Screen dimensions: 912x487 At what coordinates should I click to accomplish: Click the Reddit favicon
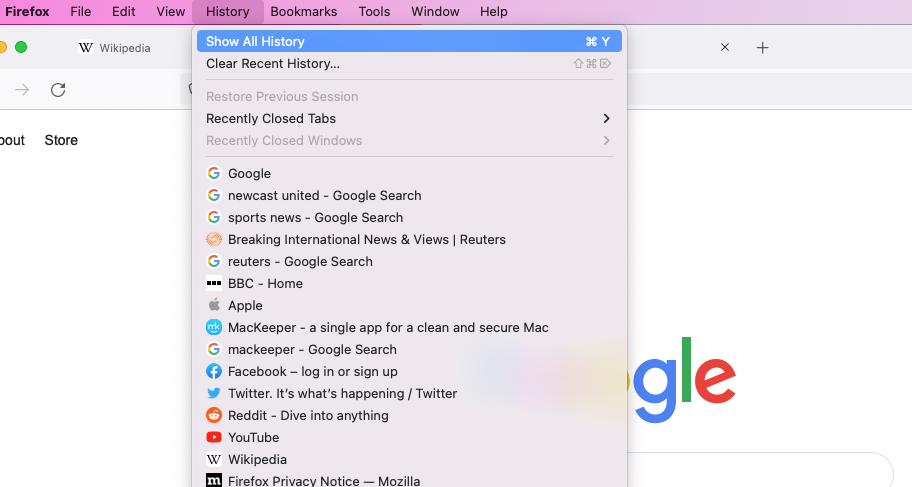point(214,415)
